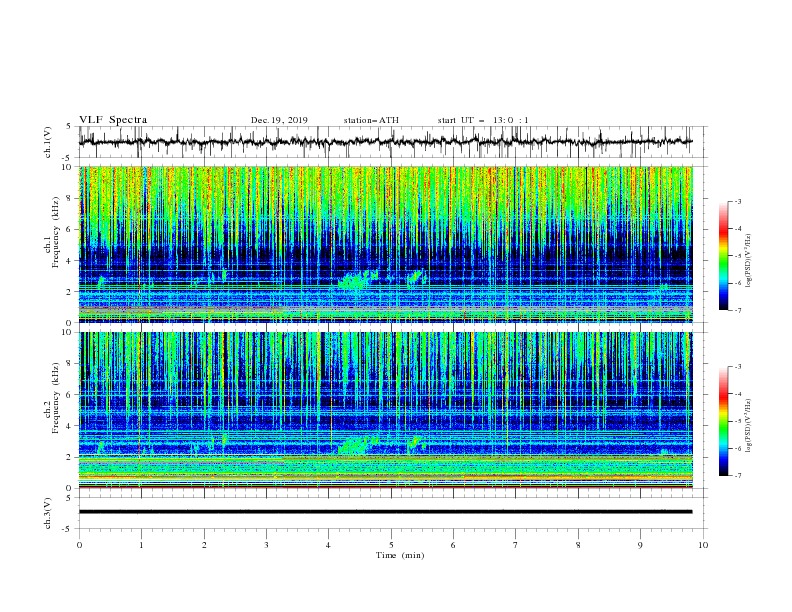Viewport: 792px width, 612px height.
Task: Click the "start UT = 13:0 :1" text
Action: pyautogui.click(x=483, y=120)
